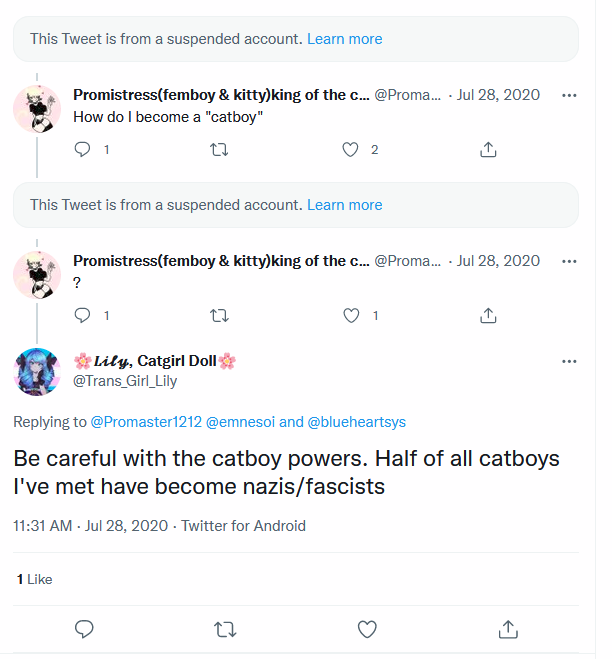This screenshot has height=659, width=612.
Task: Open the @Promaster1212 mention link
Action: click(146, 422)
